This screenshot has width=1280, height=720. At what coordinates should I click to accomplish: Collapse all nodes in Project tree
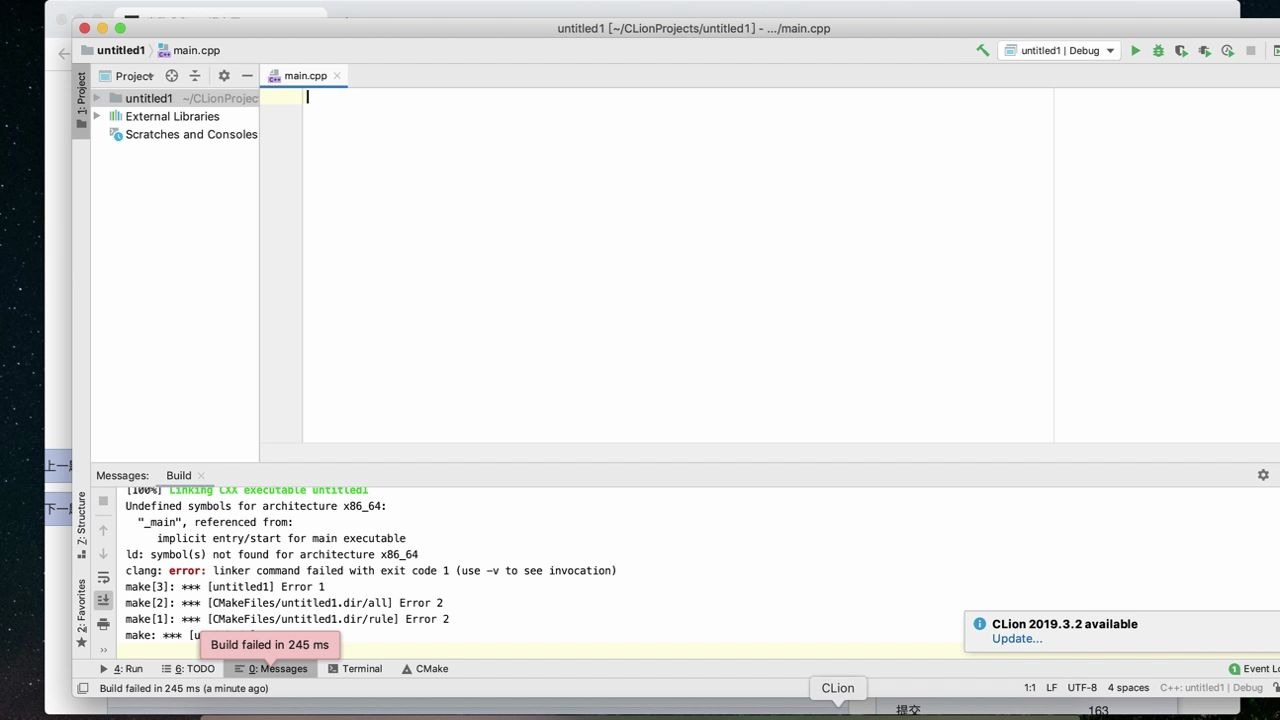195,75
